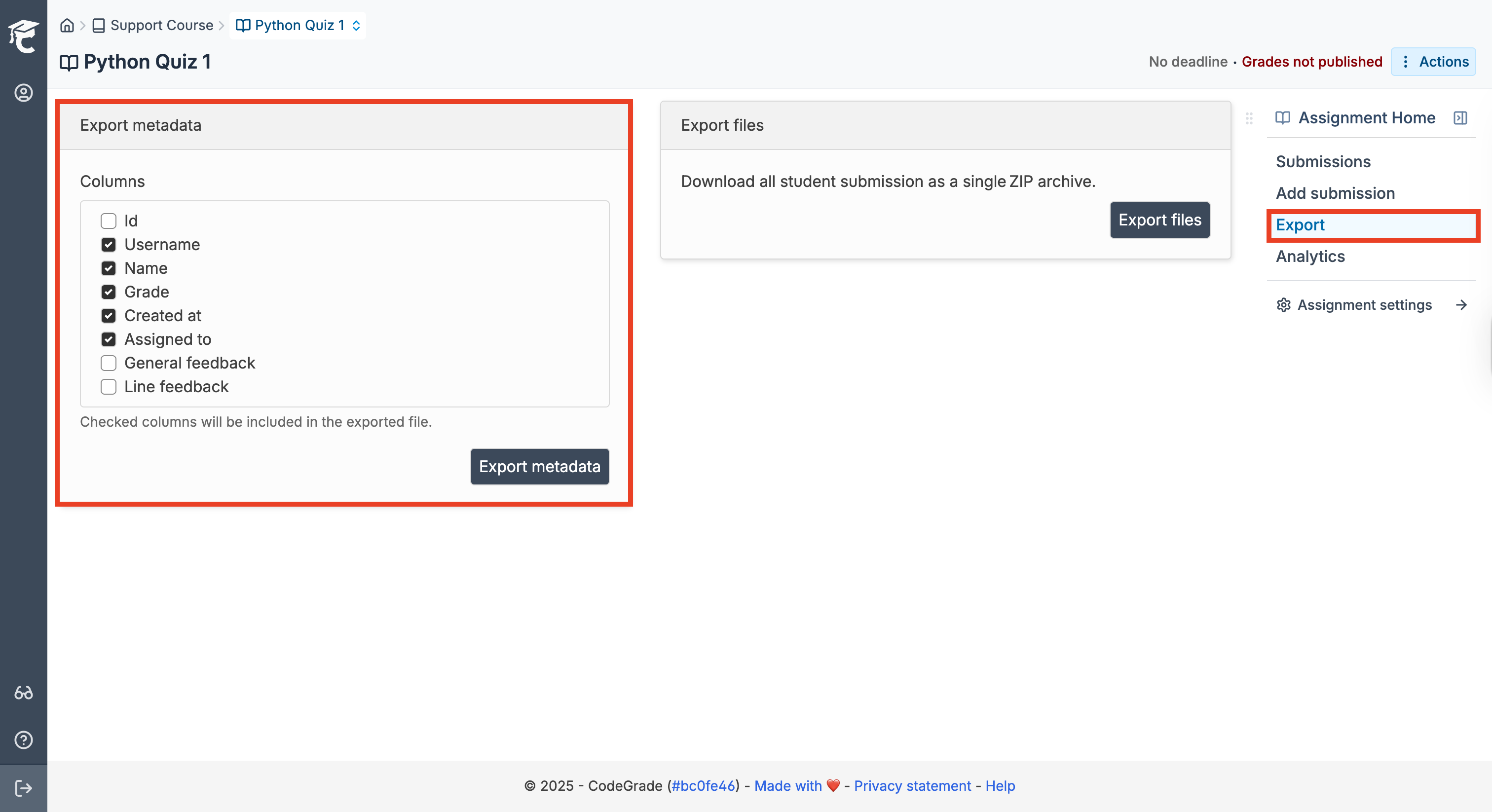Open the help question mark icon

pos(23,739)
